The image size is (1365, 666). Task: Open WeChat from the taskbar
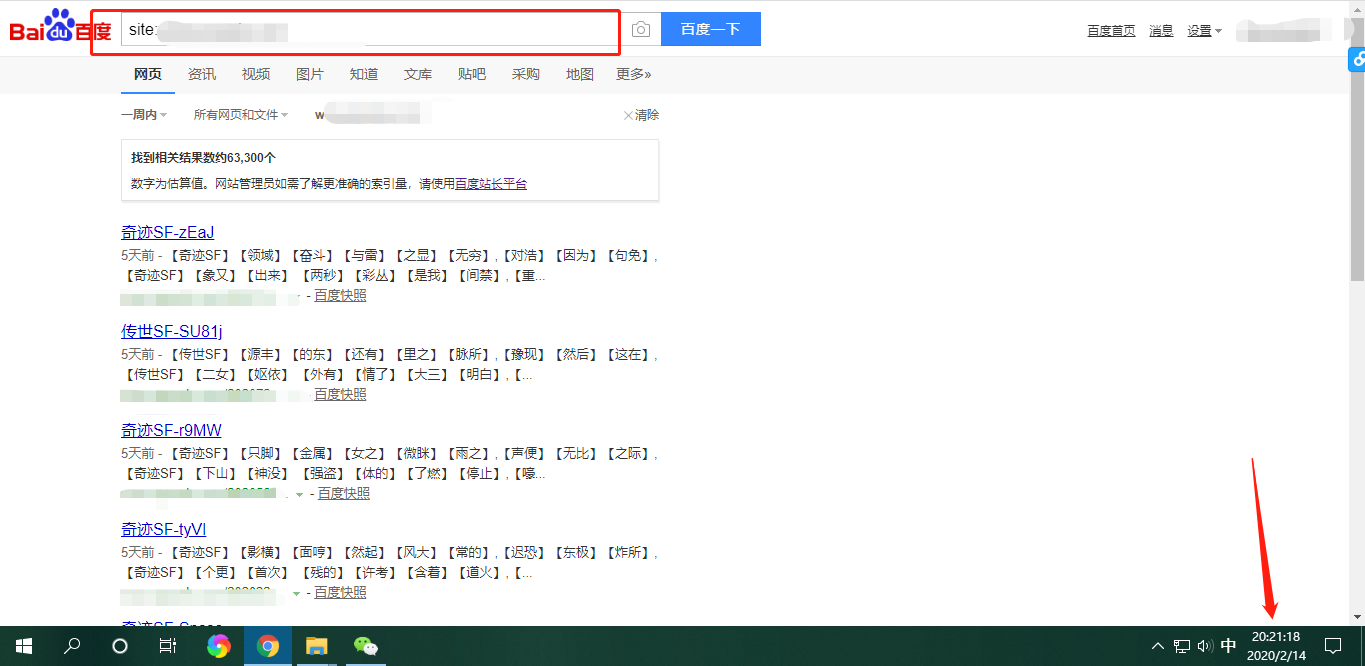(365, 646)
